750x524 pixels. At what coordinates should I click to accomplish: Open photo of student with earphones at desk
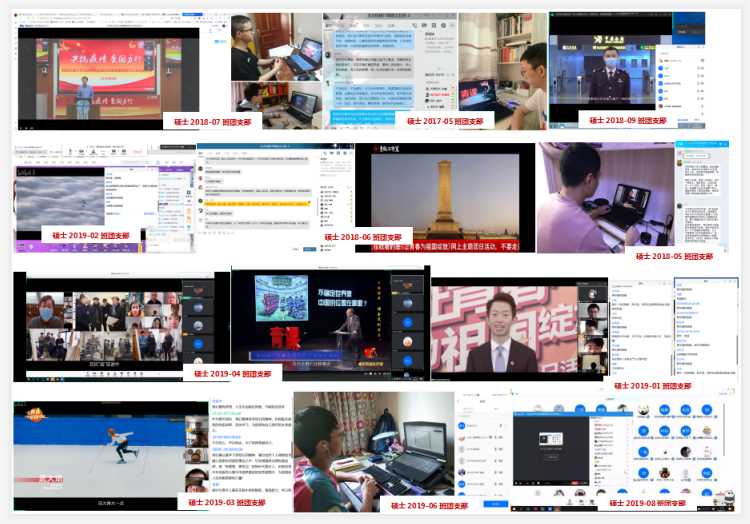(x=374, y=452)
